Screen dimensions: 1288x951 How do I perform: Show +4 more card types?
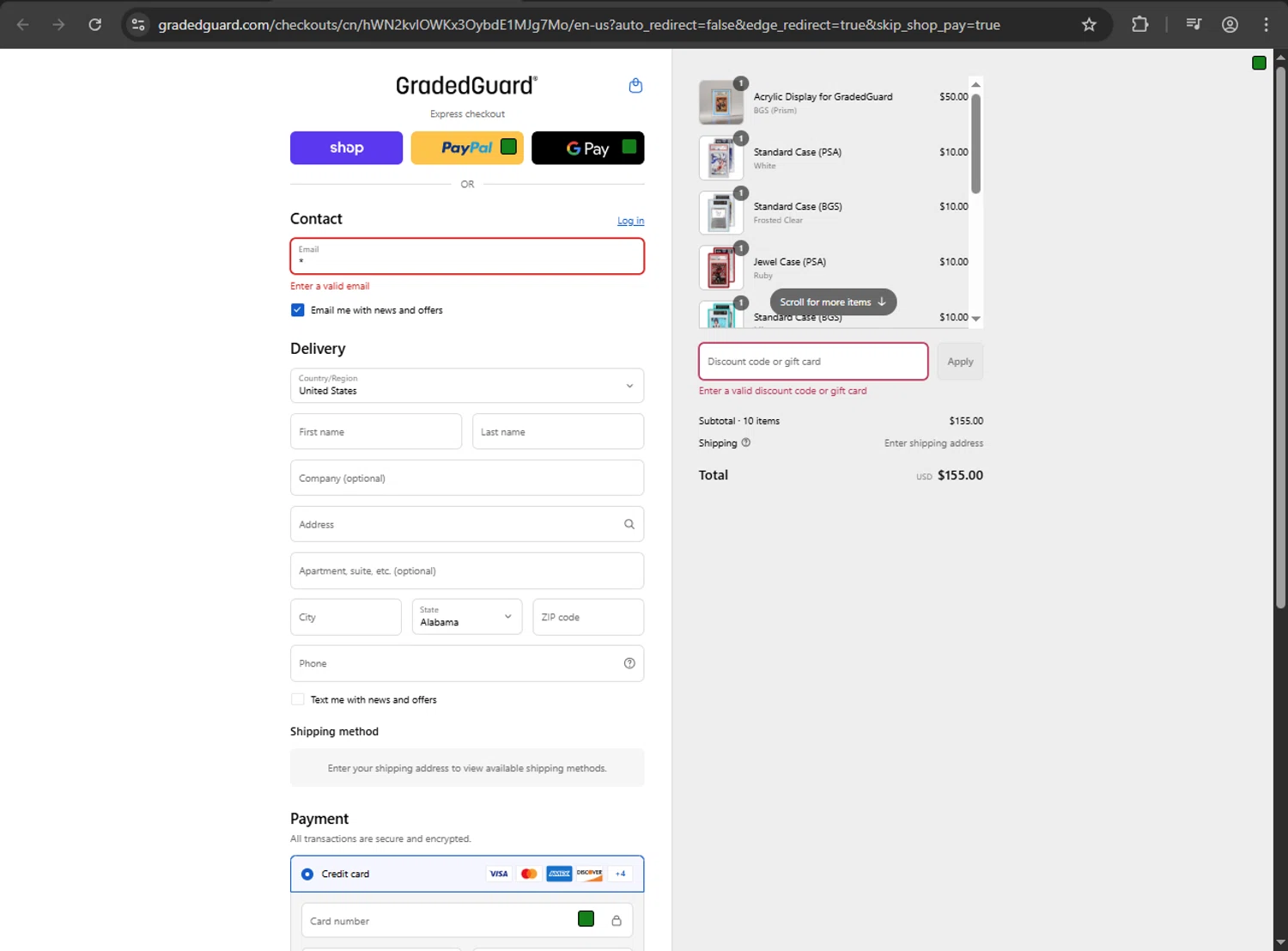tap(620, 874)
